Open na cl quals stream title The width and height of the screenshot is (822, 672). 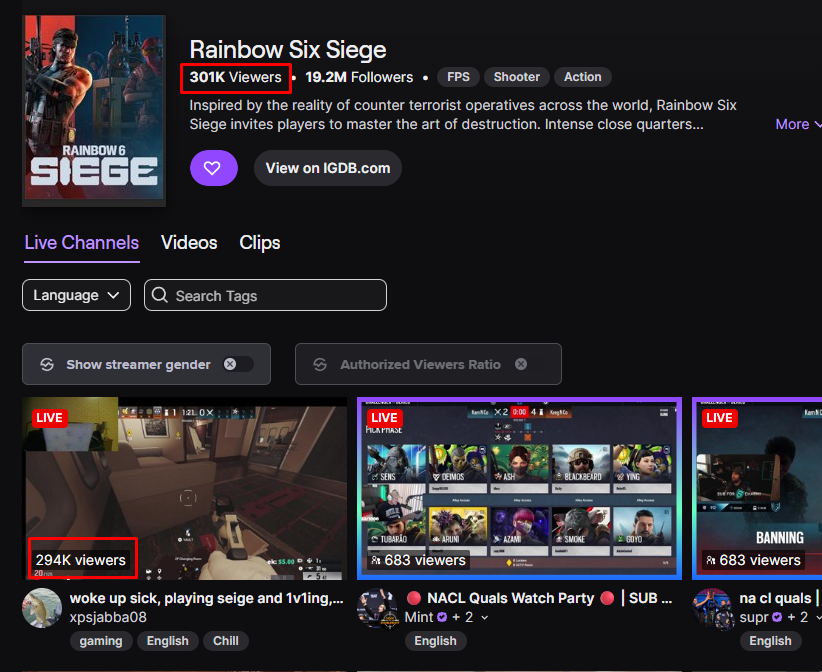[x=780, y=598]
